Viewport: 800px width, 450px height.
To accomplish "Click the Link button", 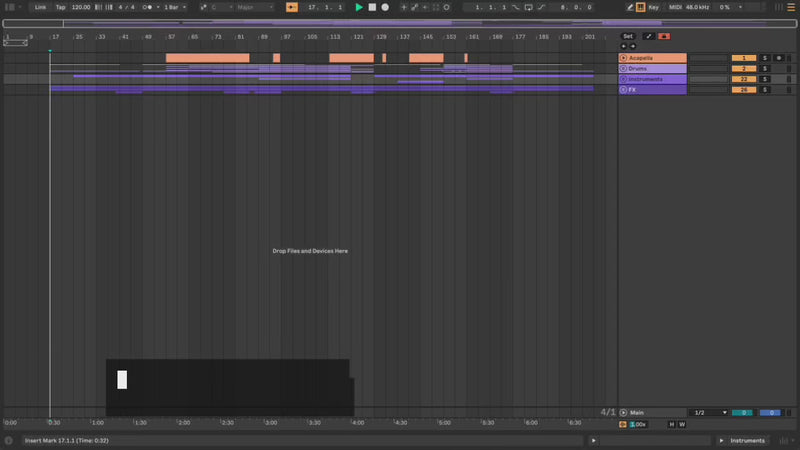I will 40,7.
